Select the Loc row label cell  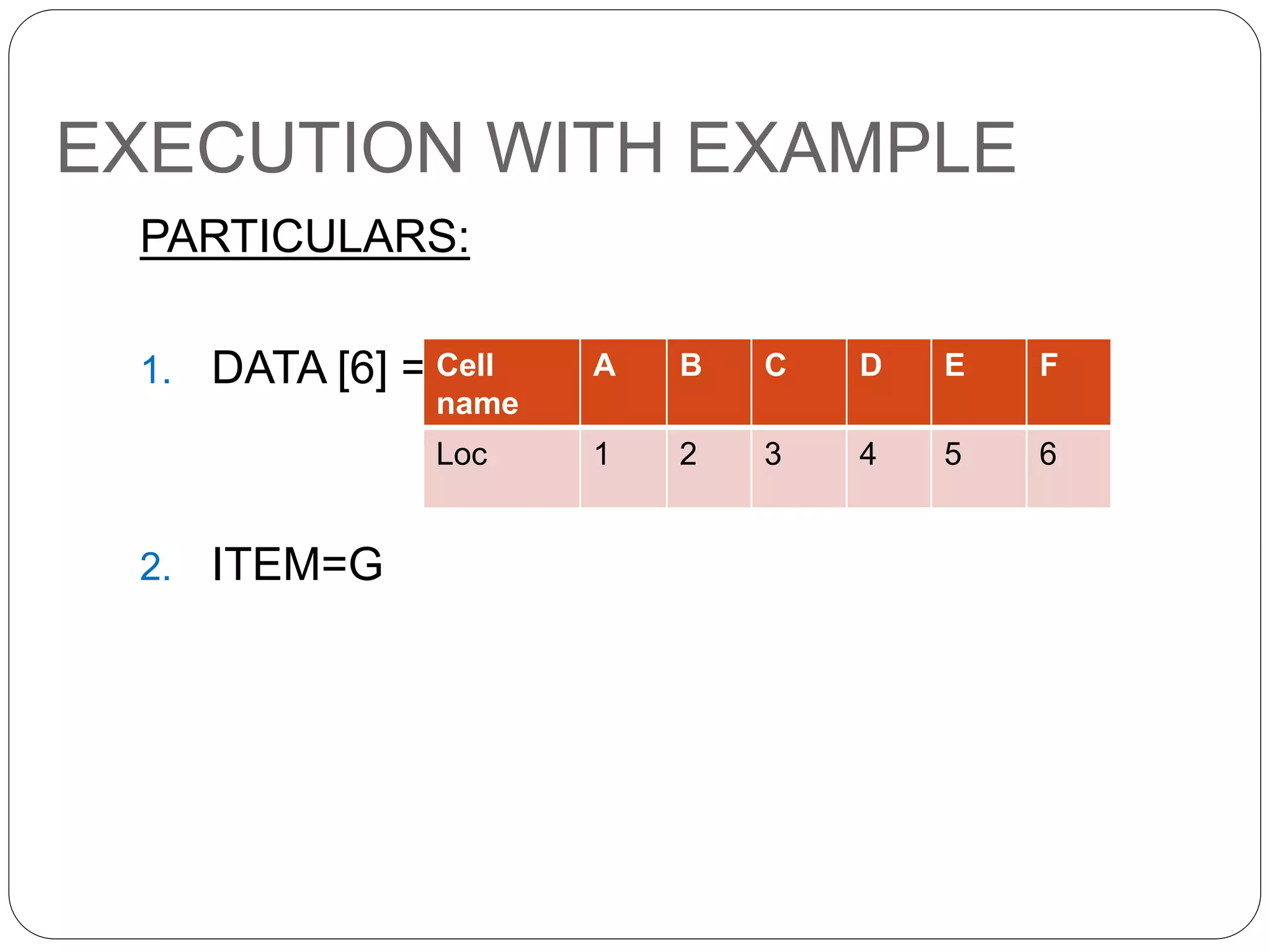[502, 468]
